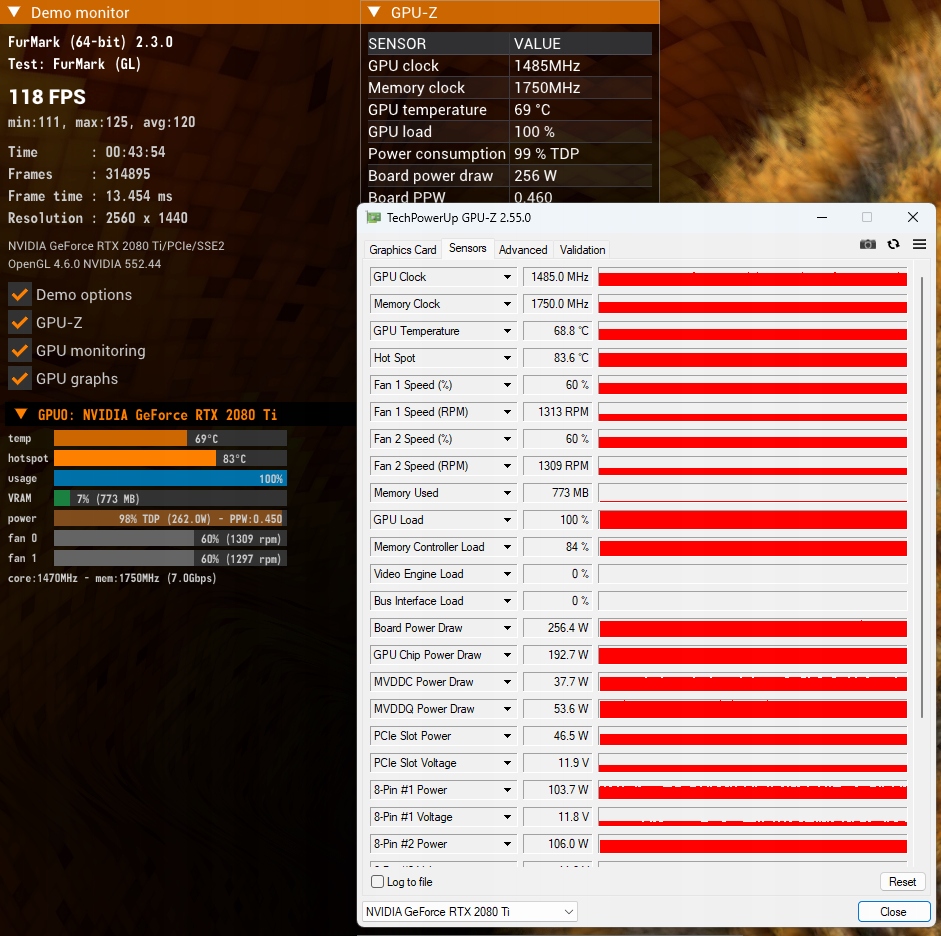Open the Video Engine Load dropdown
The width and height of the screenshot is (941, 936).
[x=507, y=574]
